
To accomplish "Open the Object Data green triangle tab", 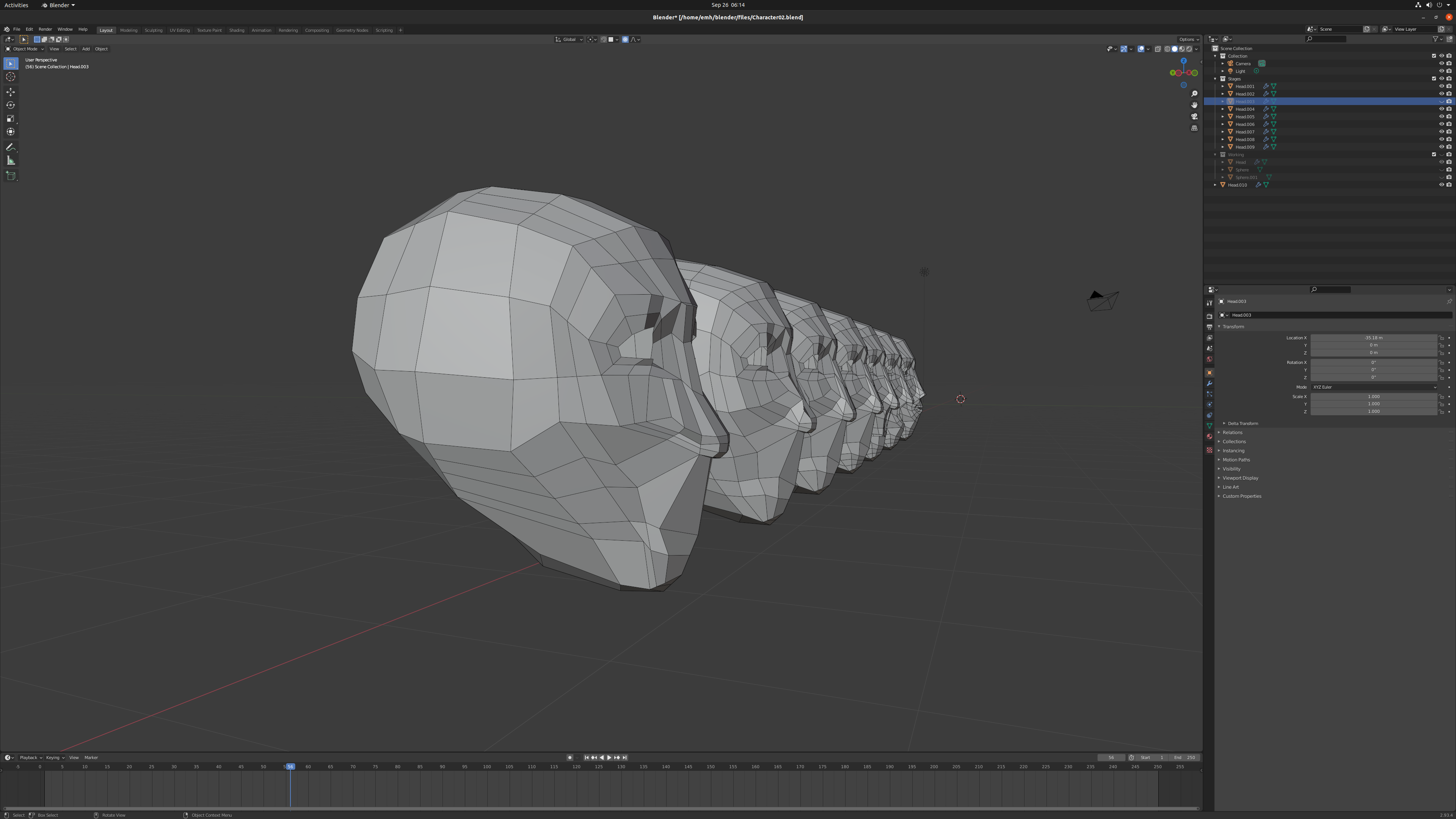I will [1210, 425].
